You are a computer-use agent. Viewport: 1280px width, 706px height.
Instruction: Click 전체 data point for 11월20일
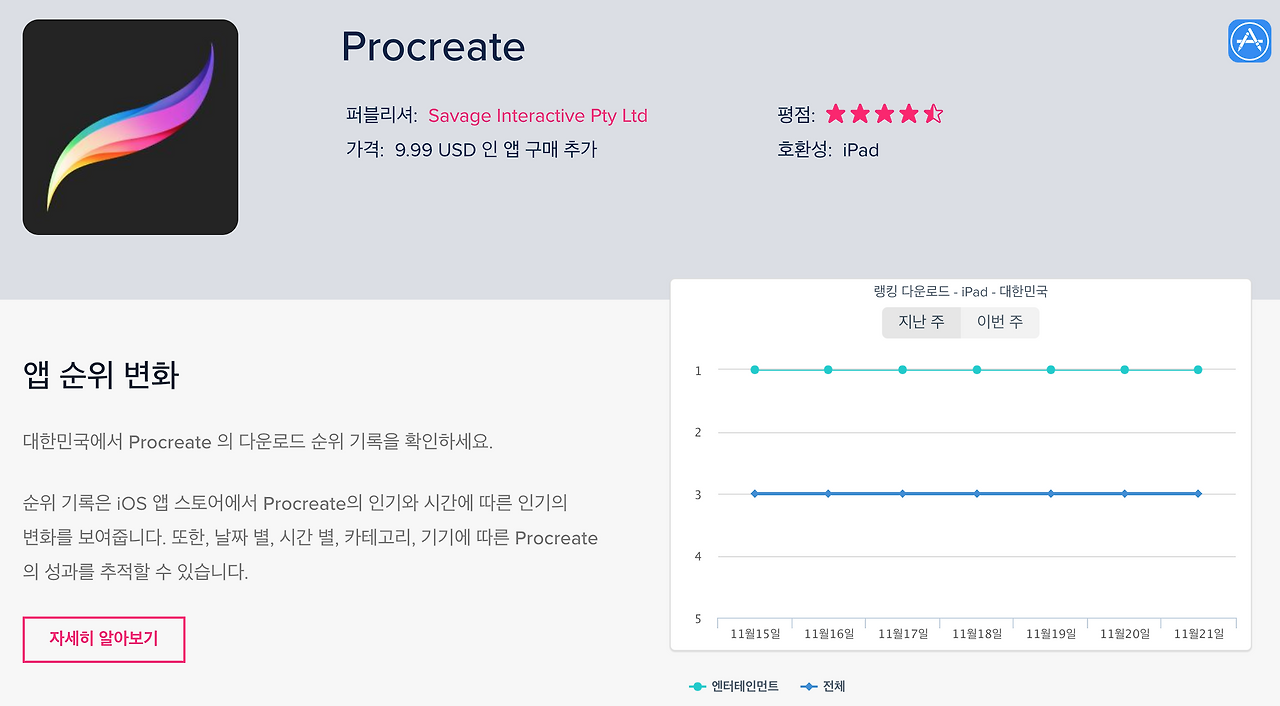(1124, 494)
